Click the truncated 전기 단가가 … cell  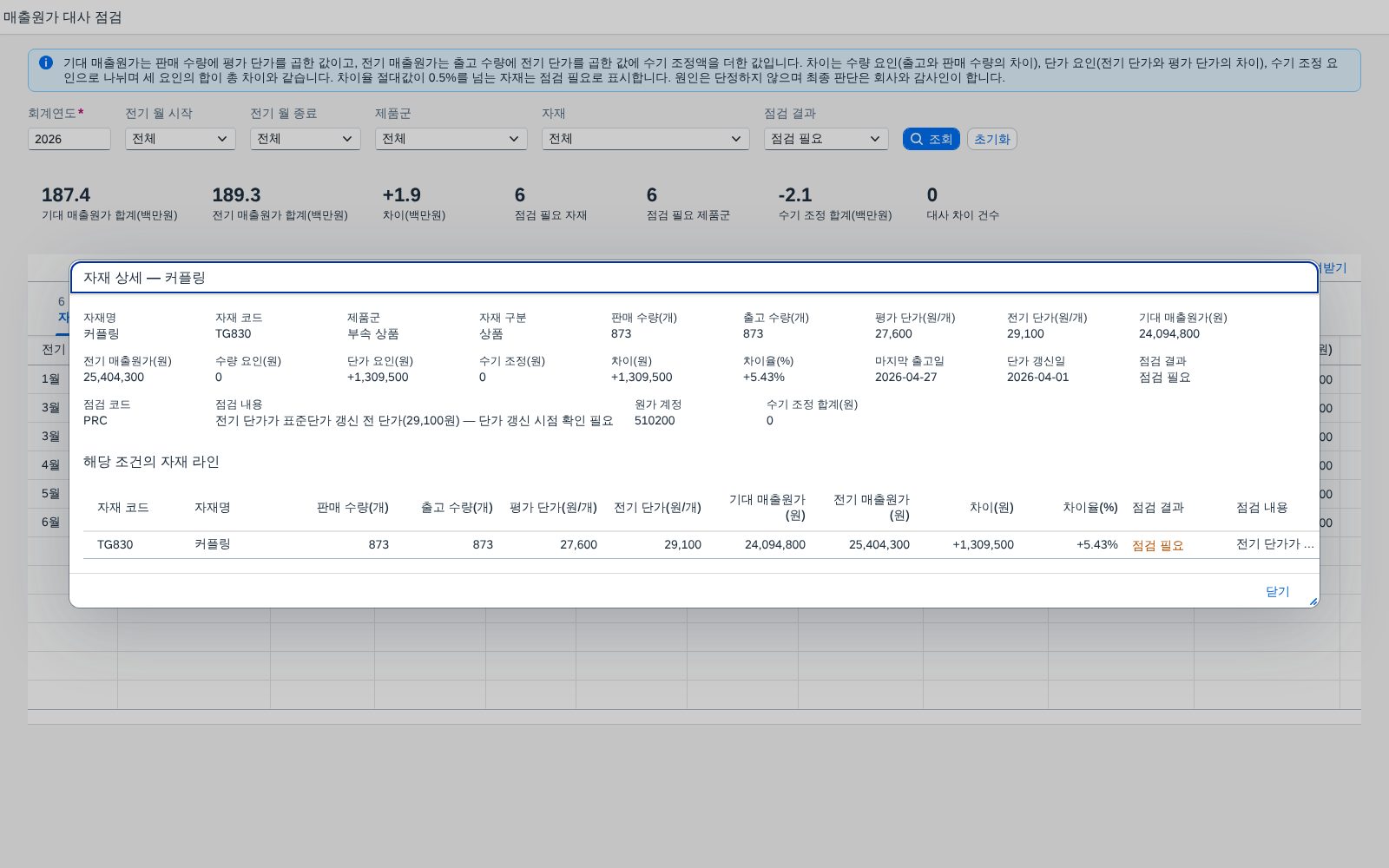tap(1275, 544)
